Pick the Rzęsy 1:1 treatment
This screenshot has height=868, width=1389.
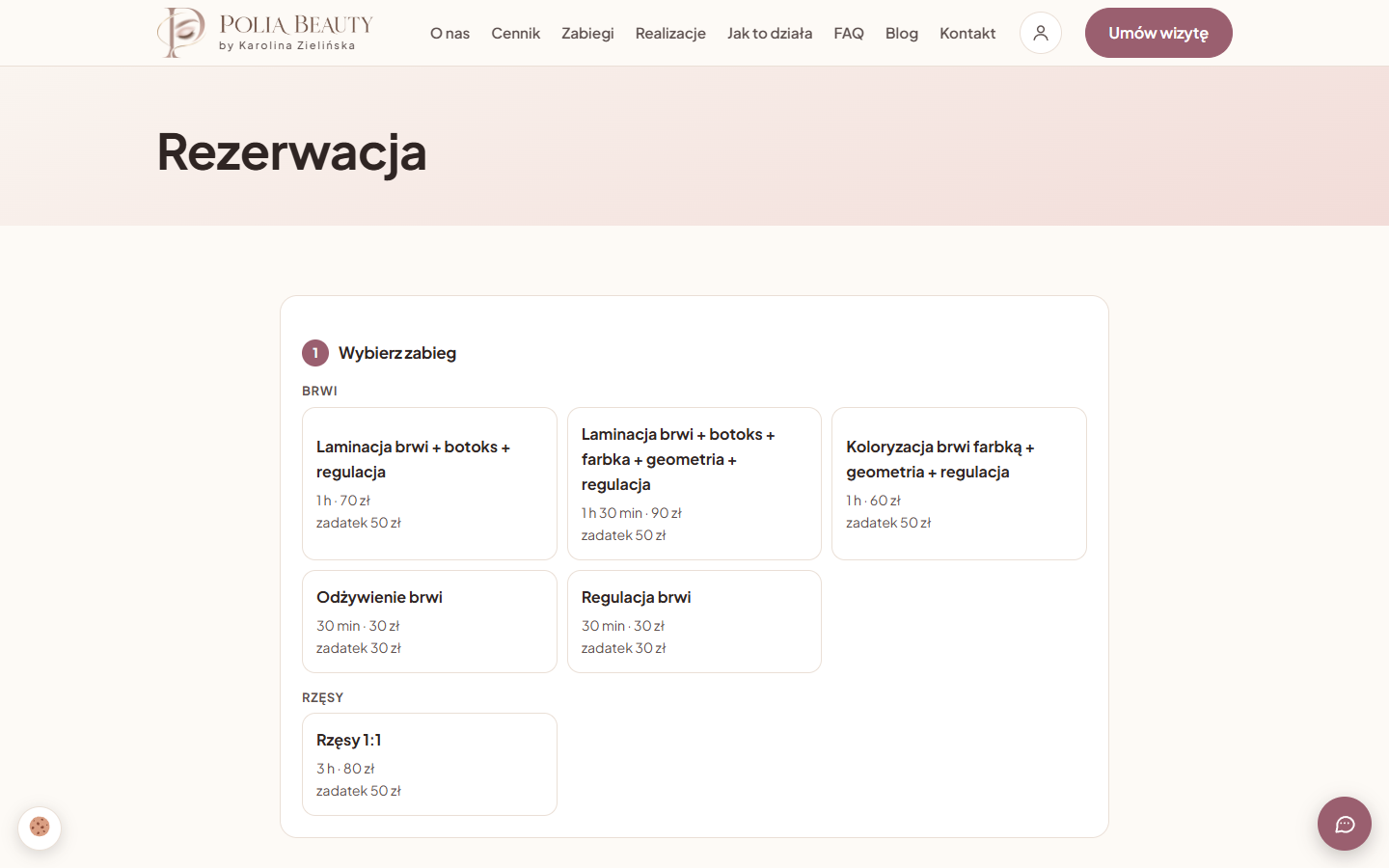coord(429,764)
